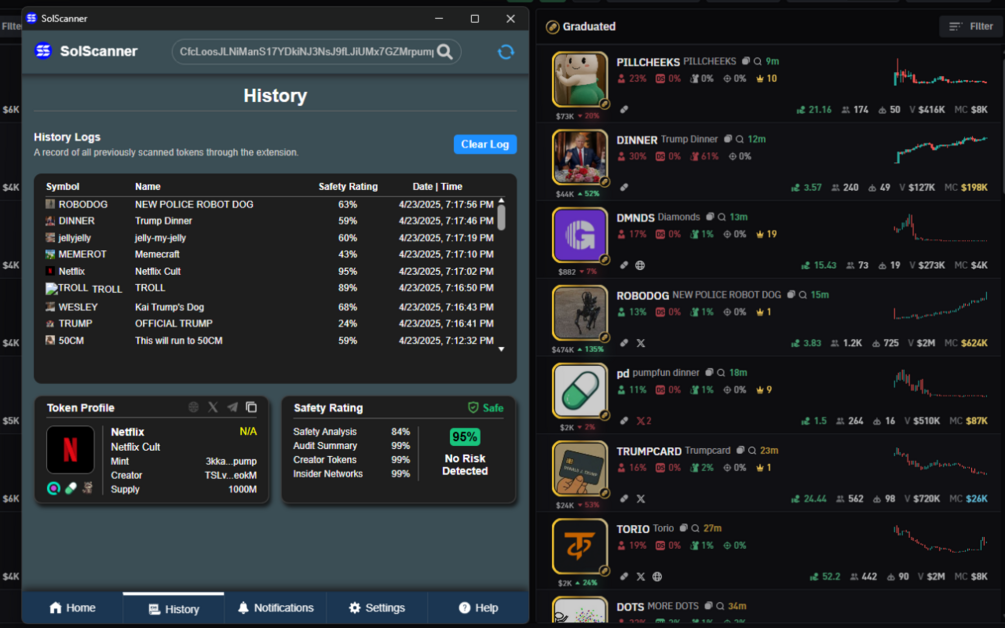
Task: Click the crown icon in DMNDS row
Action: click(x=760, y=235)
